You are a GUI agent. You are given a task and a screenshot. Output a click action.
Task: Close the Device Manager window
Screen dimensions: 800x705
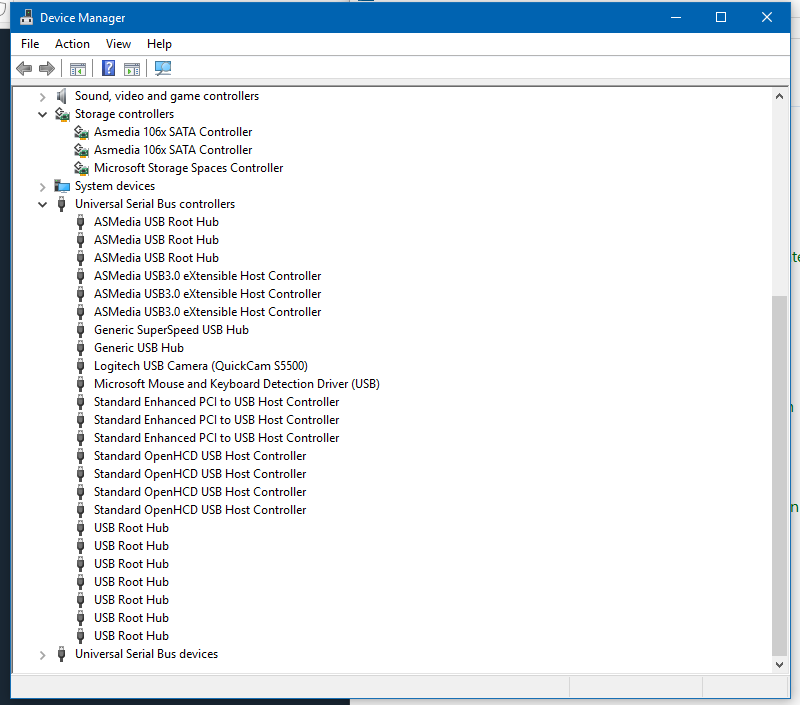[x=766, y=17]
